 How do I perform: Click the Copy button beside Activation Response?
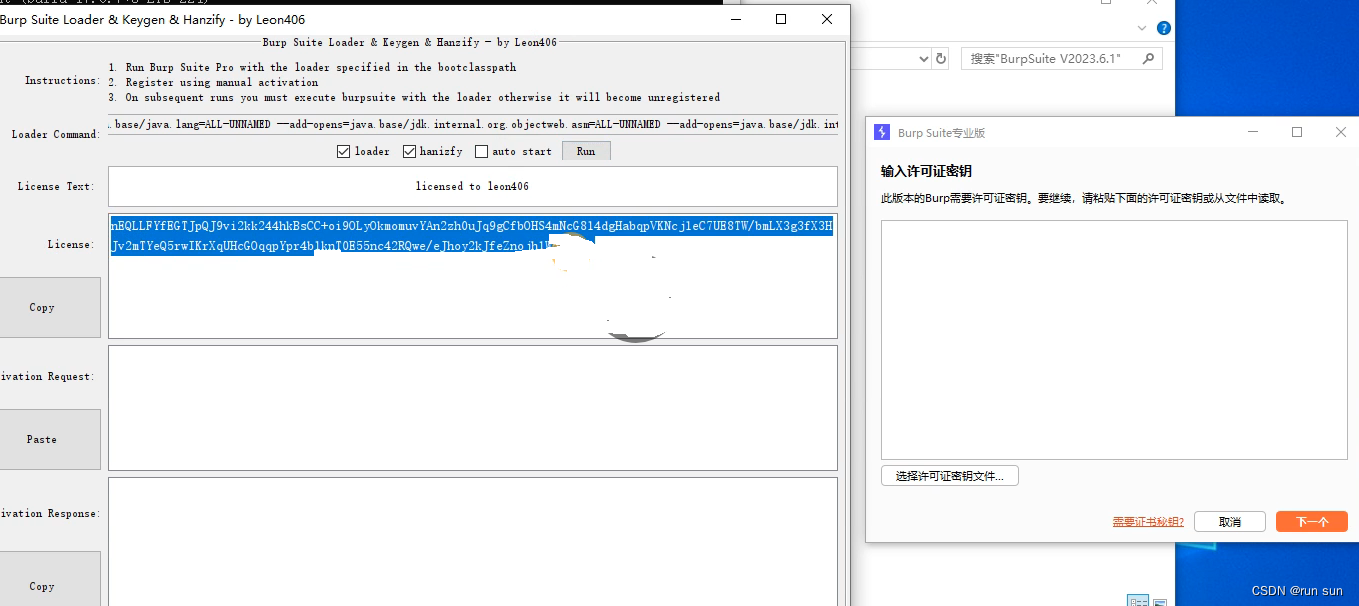click(42, 580)
